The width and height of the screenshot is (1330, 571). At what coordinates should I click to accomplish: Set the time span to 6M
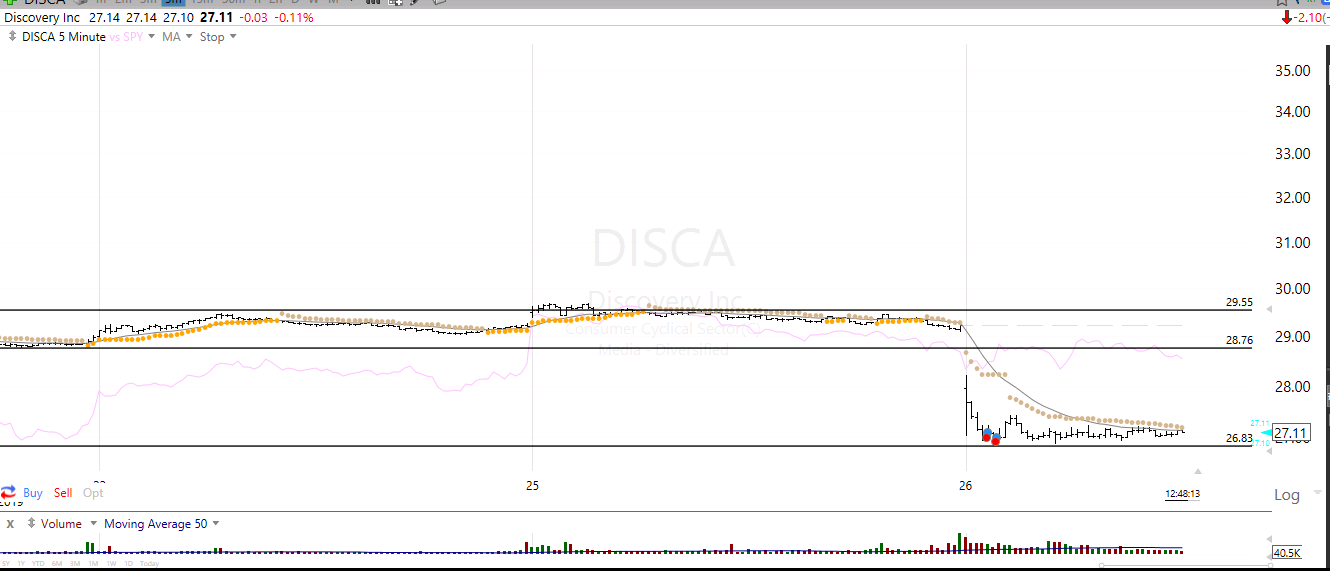[x=57, y=563]
